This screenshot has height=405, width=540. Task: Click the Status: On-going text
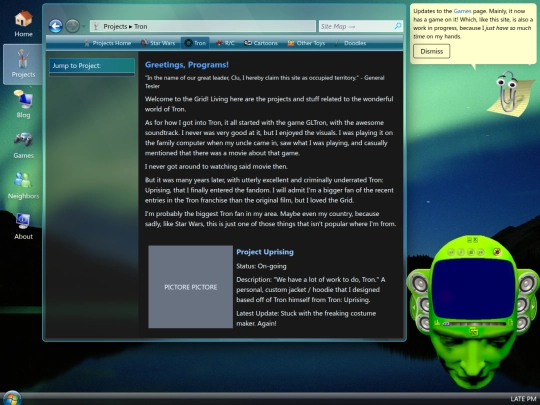(x=261, y=266)
